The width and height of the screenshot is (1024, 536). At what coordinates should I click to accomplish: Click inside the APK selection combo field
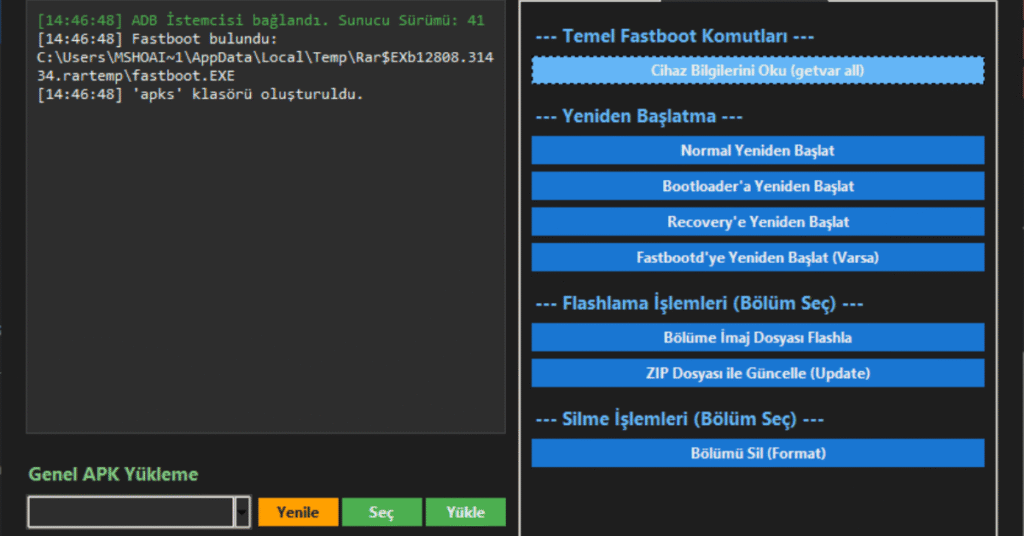[x=131, y=512]
